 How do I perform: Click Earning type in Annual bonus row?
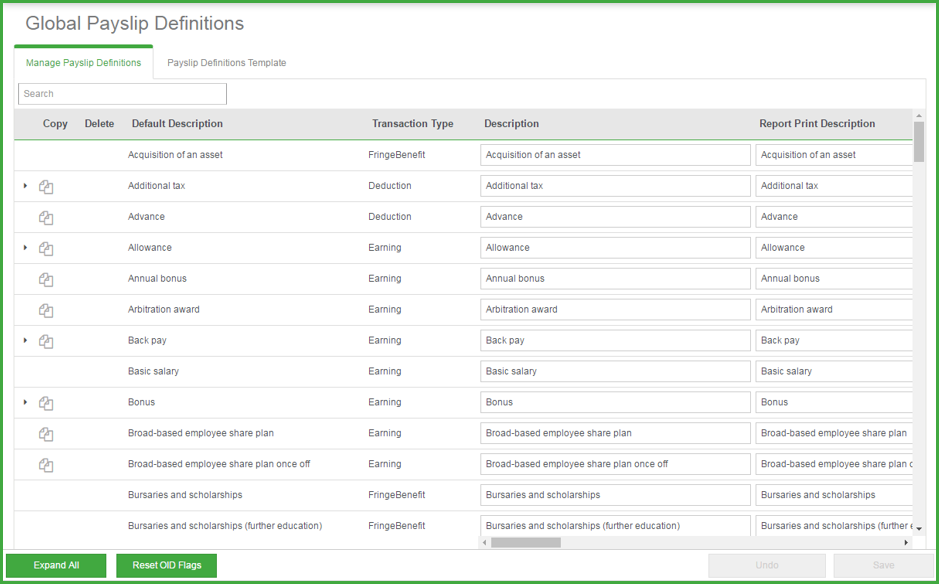click(x=384, y=279)
